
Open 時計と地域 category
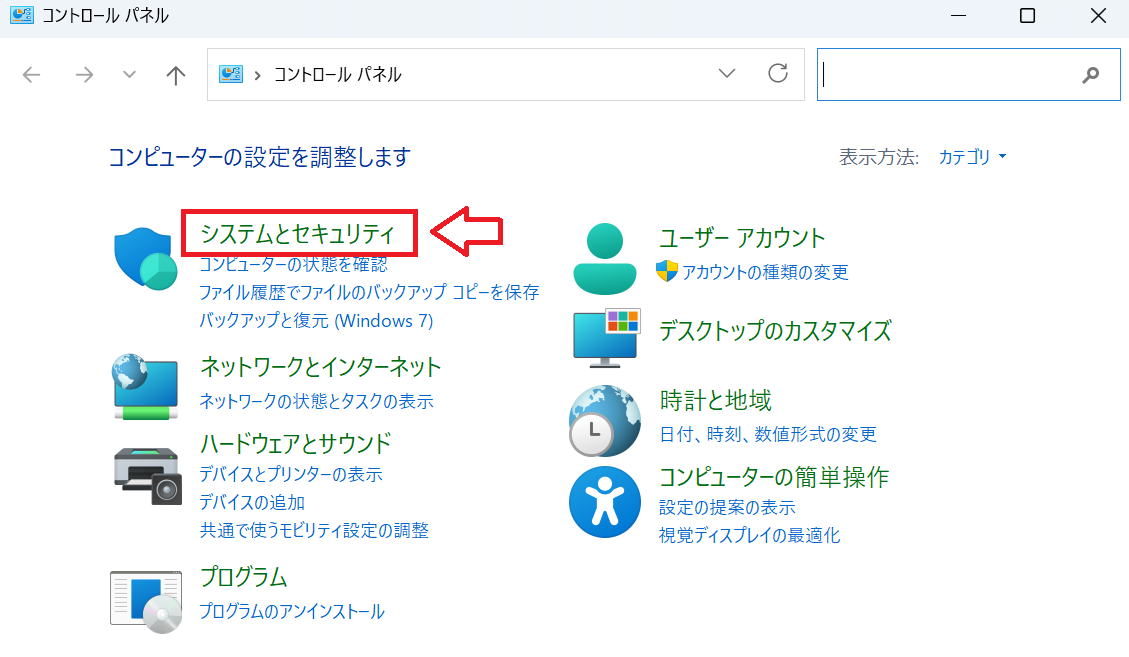715,400
